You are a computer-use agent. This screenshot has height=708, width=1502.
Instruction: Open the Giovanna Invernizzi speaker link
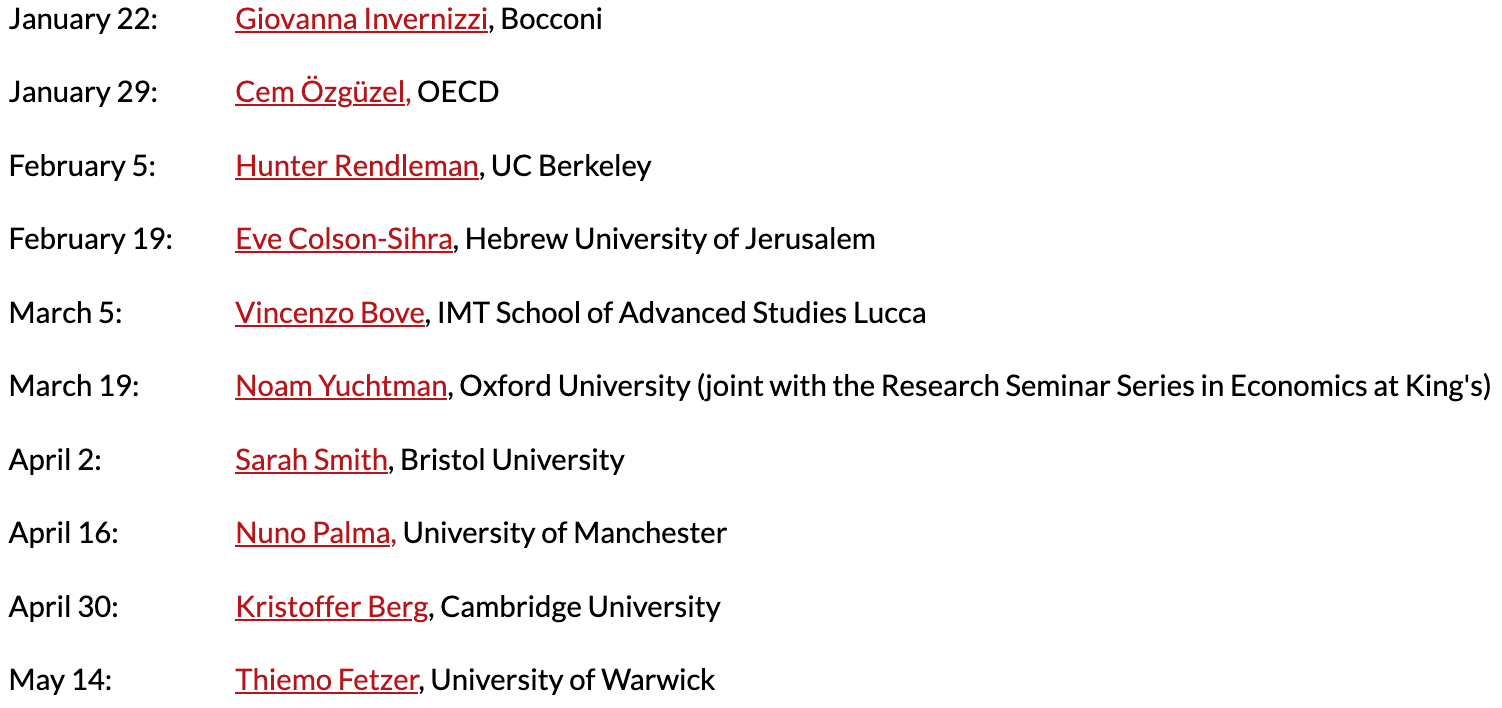[361, 19]
